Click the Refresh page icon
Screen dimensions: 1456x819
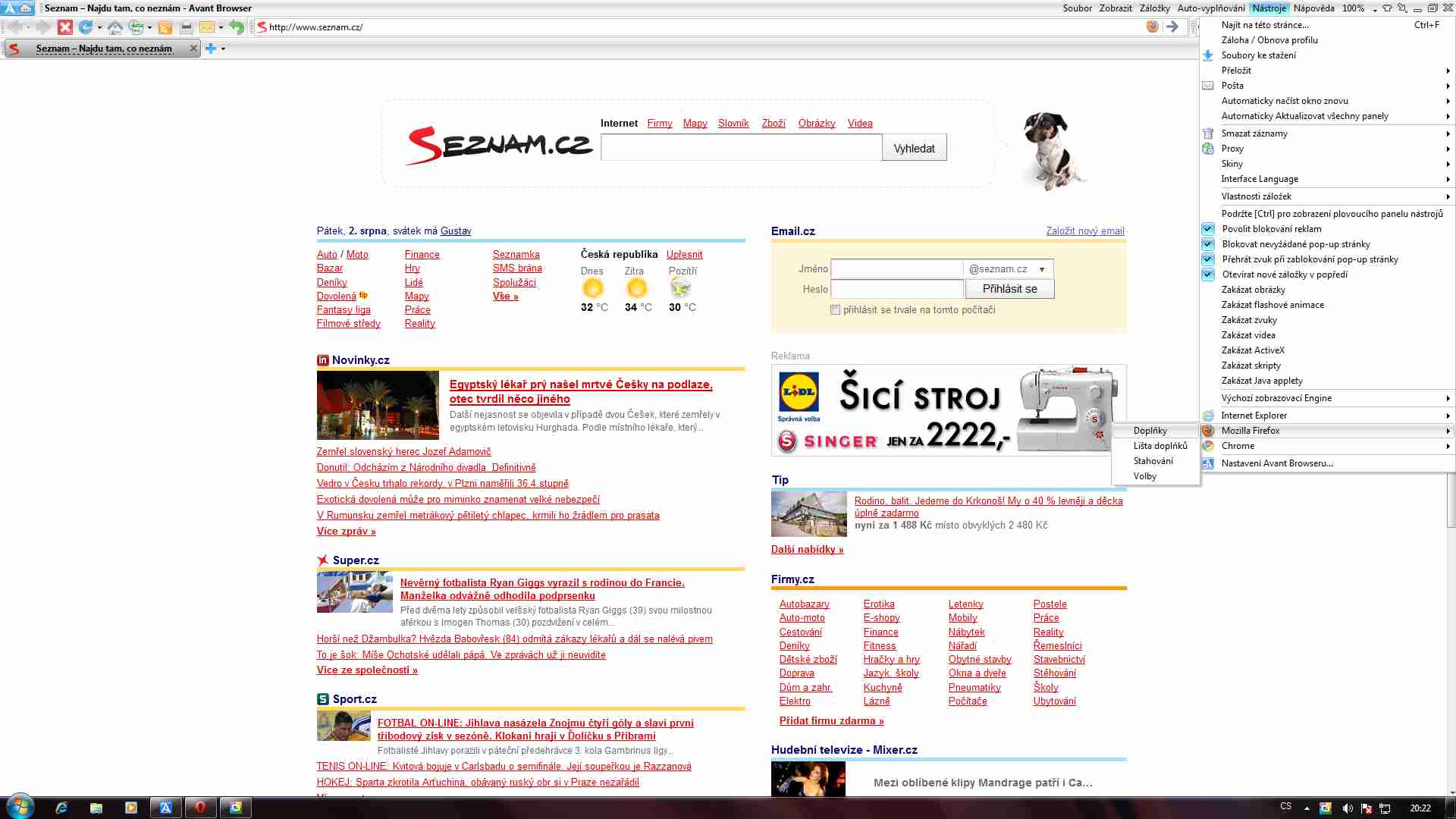click(x=85, y=27)
